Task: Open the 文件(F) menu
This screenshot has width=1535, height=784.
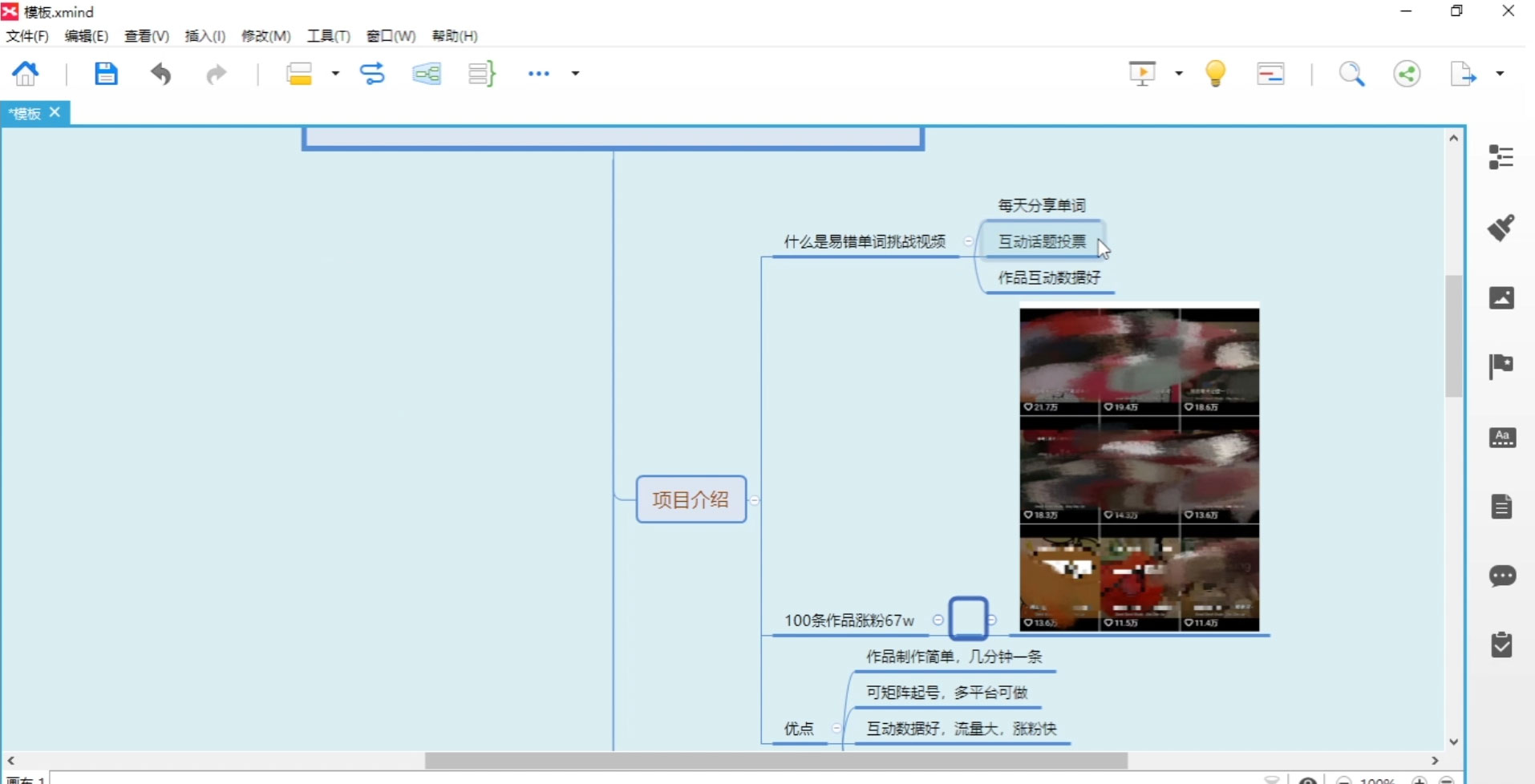Action: click(x=26, y=36)
